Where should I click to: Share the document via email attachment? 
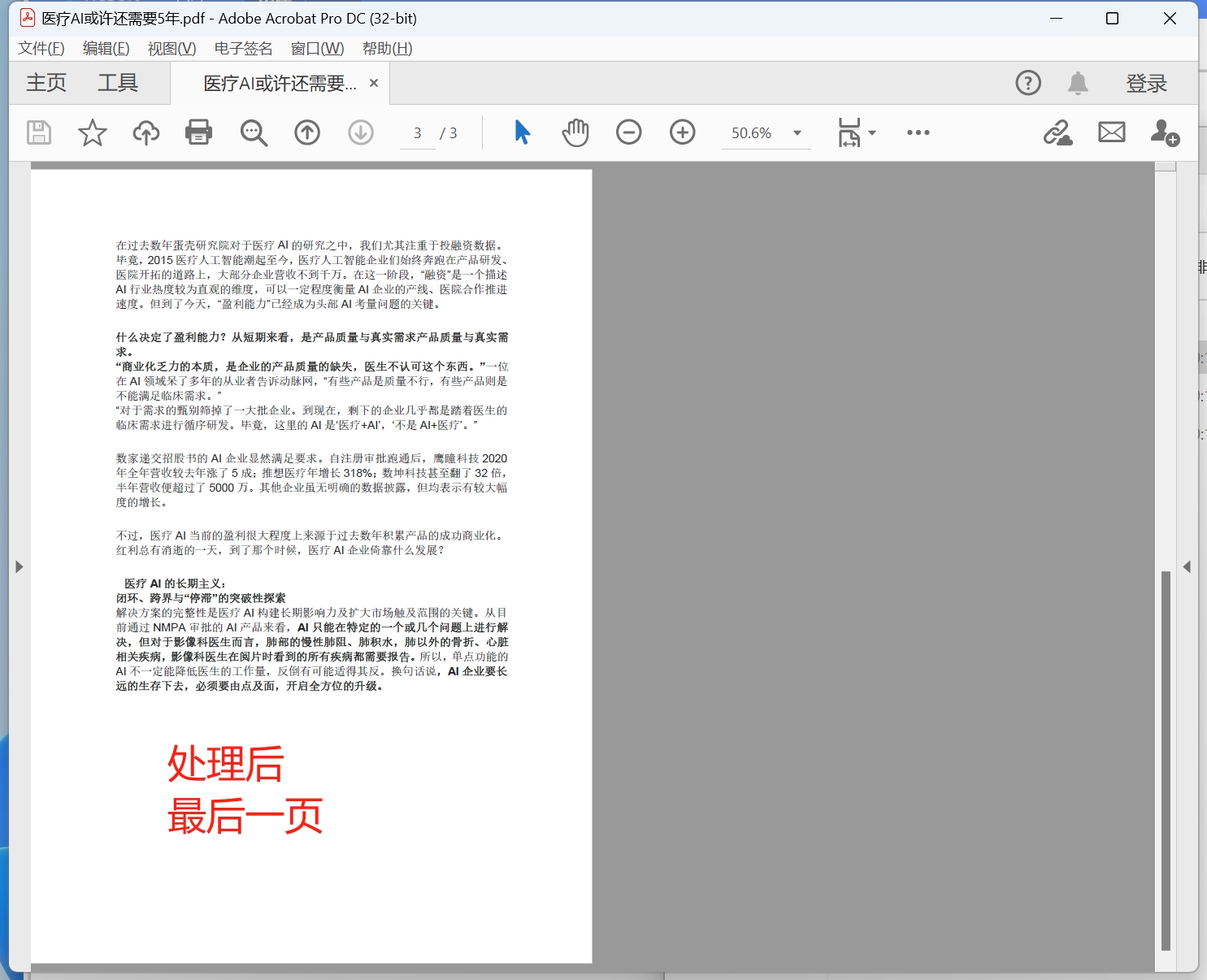1111,132
